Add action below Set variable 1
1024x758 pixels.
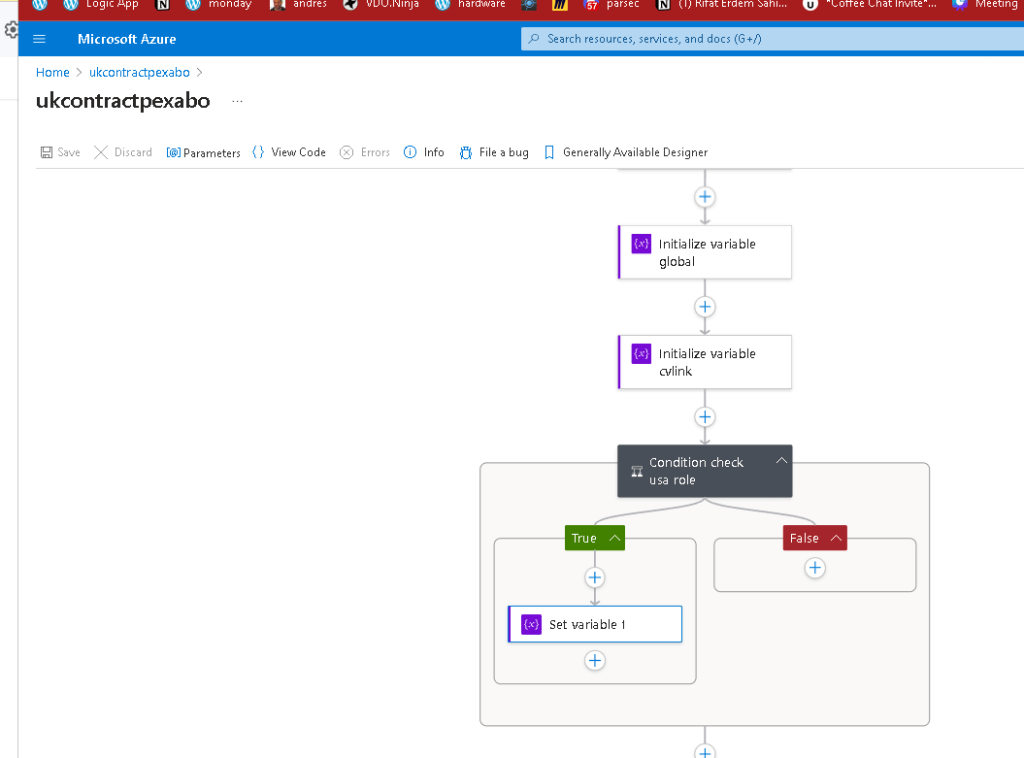tap(594, 661)
